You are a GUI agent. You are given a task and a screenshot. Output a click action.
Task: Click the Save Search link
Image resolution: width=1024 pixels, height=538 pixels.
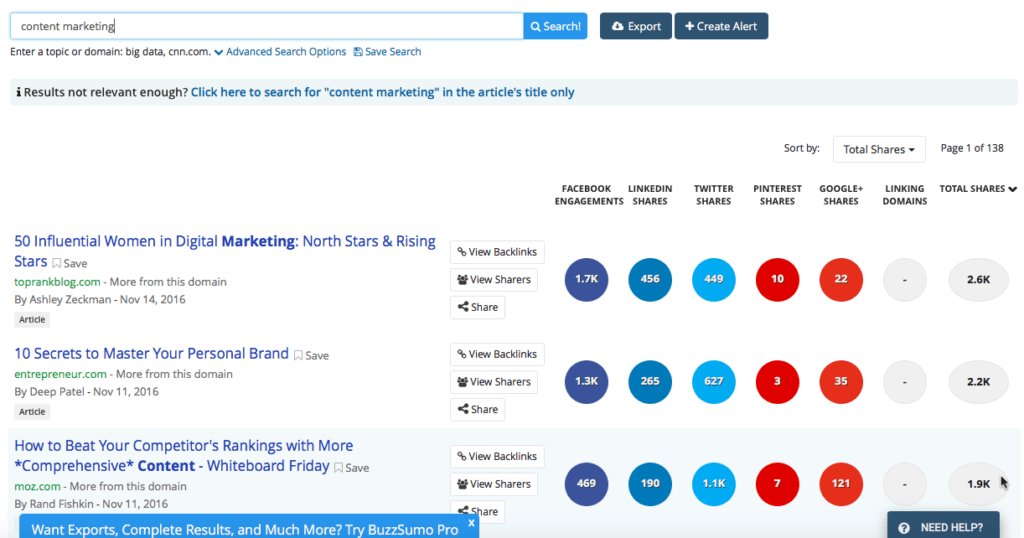click(387, 52)
